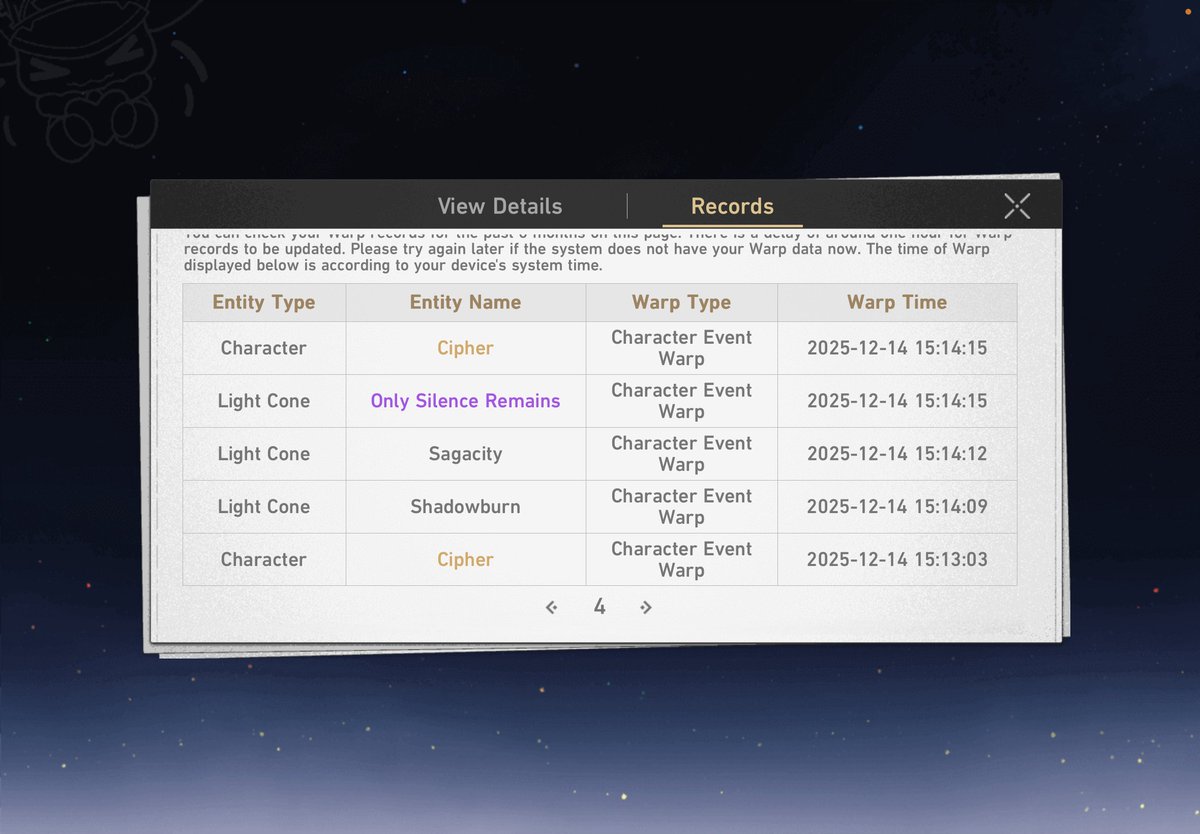Viewport: 1200px width, 834px height.
Task: Close the warp records window
Action: 1017,206
